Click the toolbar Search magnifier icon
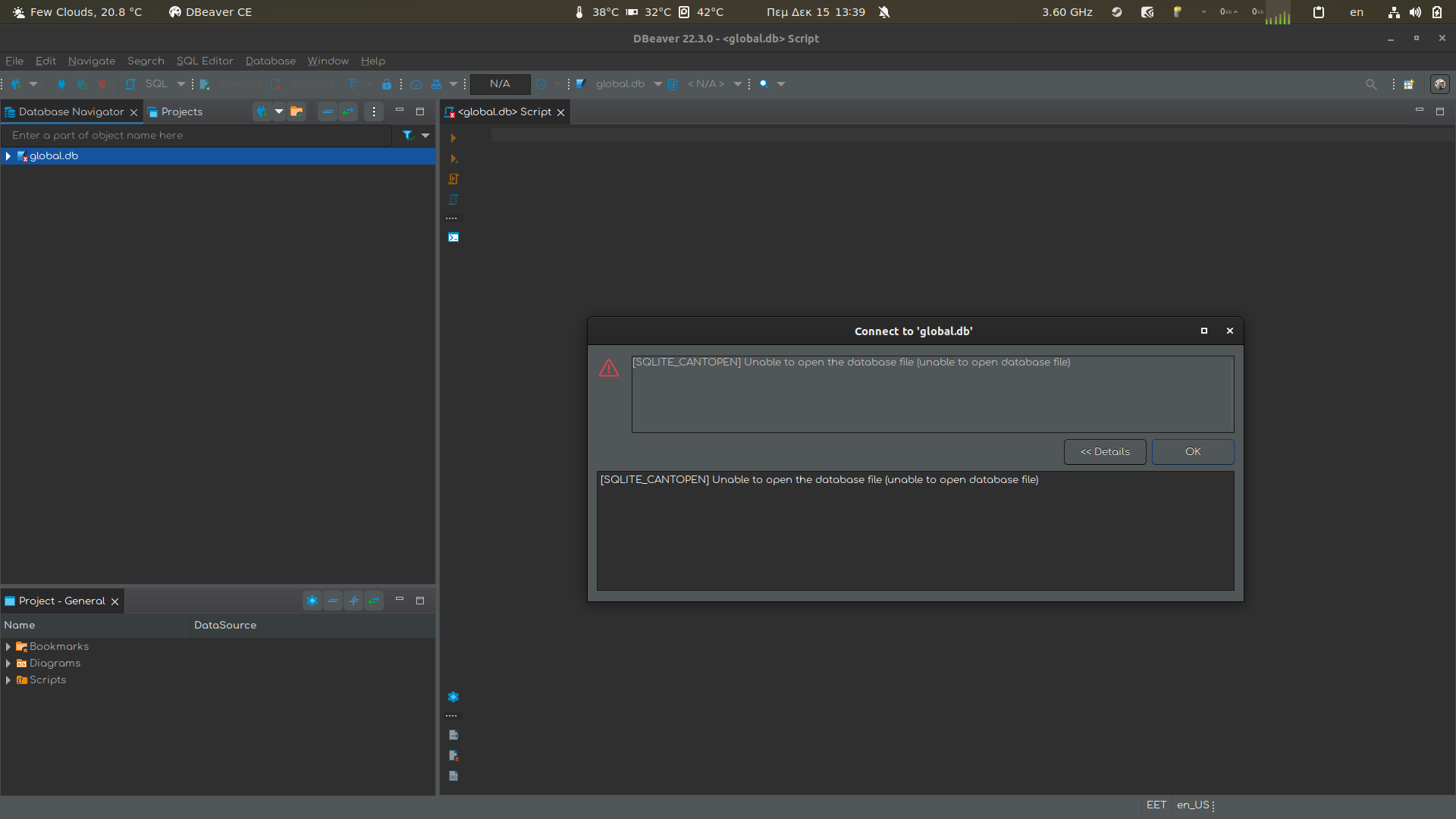 point(764,84)
